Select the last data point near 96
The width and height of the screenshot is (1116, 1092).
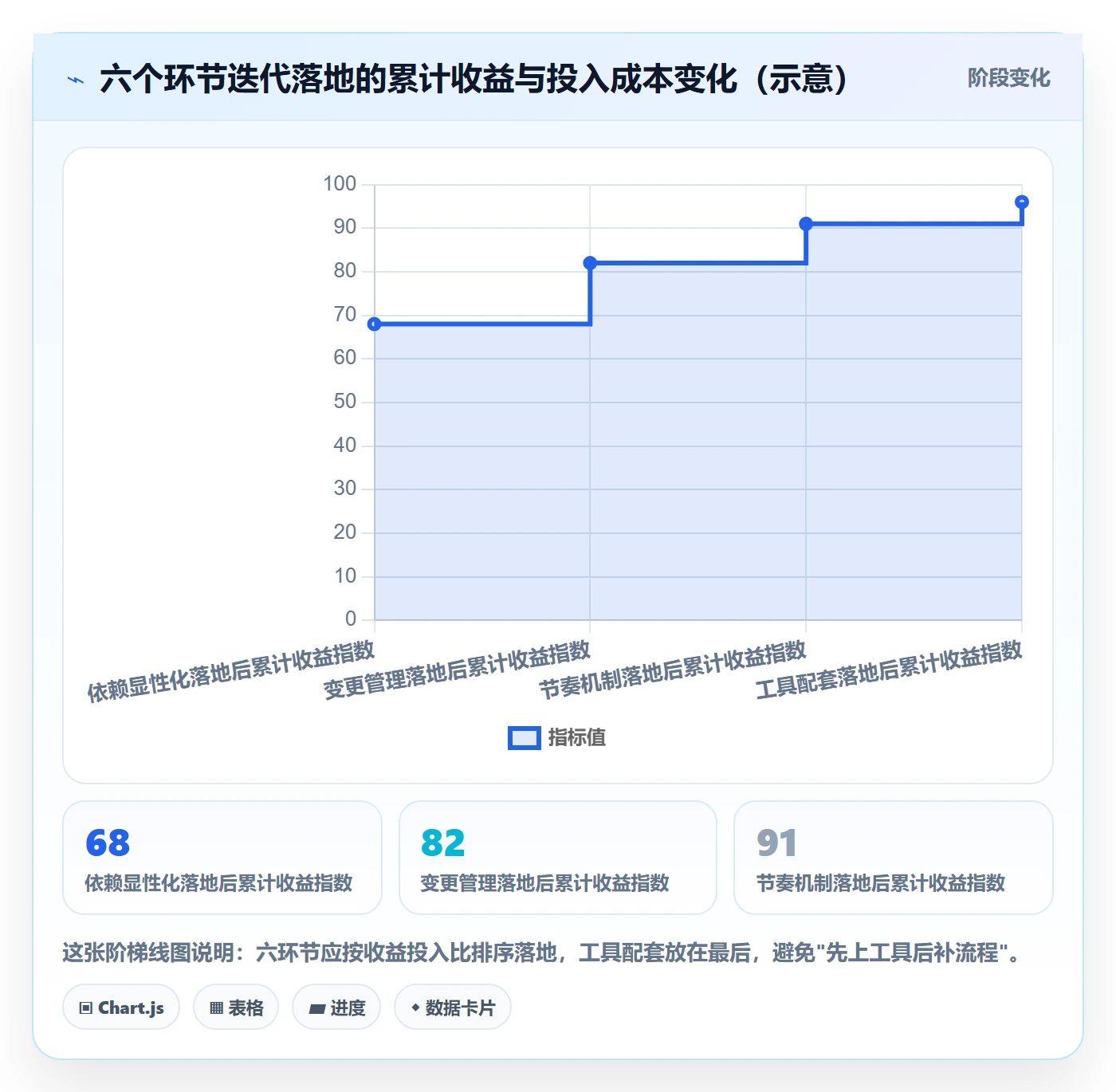(1022, 202)
